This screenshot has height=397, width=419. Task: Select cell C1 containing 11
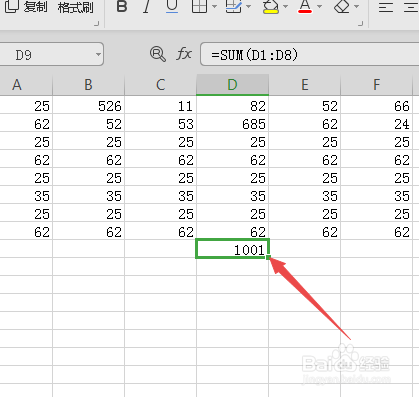point(160,105)
